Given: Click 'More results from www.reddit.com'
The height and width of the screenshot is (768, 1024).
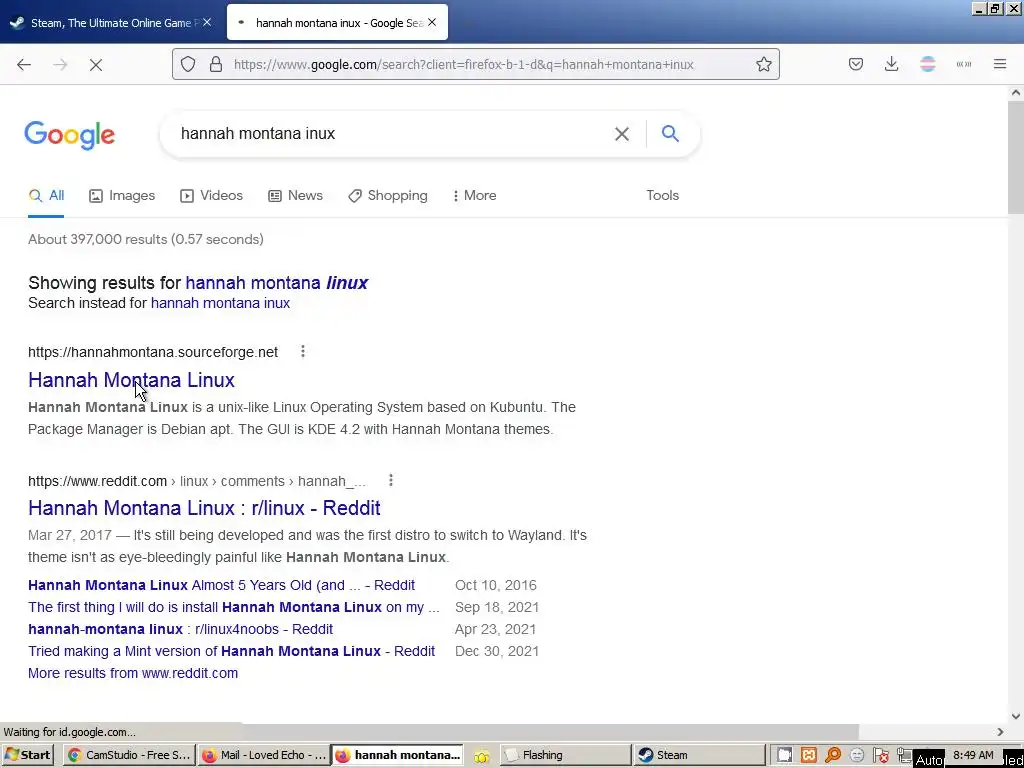Looking at the screenshot, I should pyautogui.click(x=133, y=673).
